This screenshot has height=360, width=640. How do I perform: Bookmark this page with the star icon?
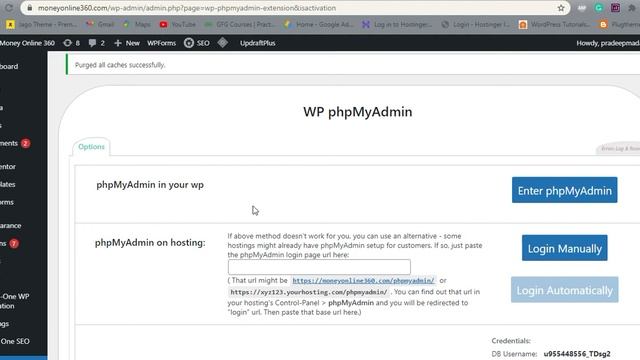tap(561, 8)
